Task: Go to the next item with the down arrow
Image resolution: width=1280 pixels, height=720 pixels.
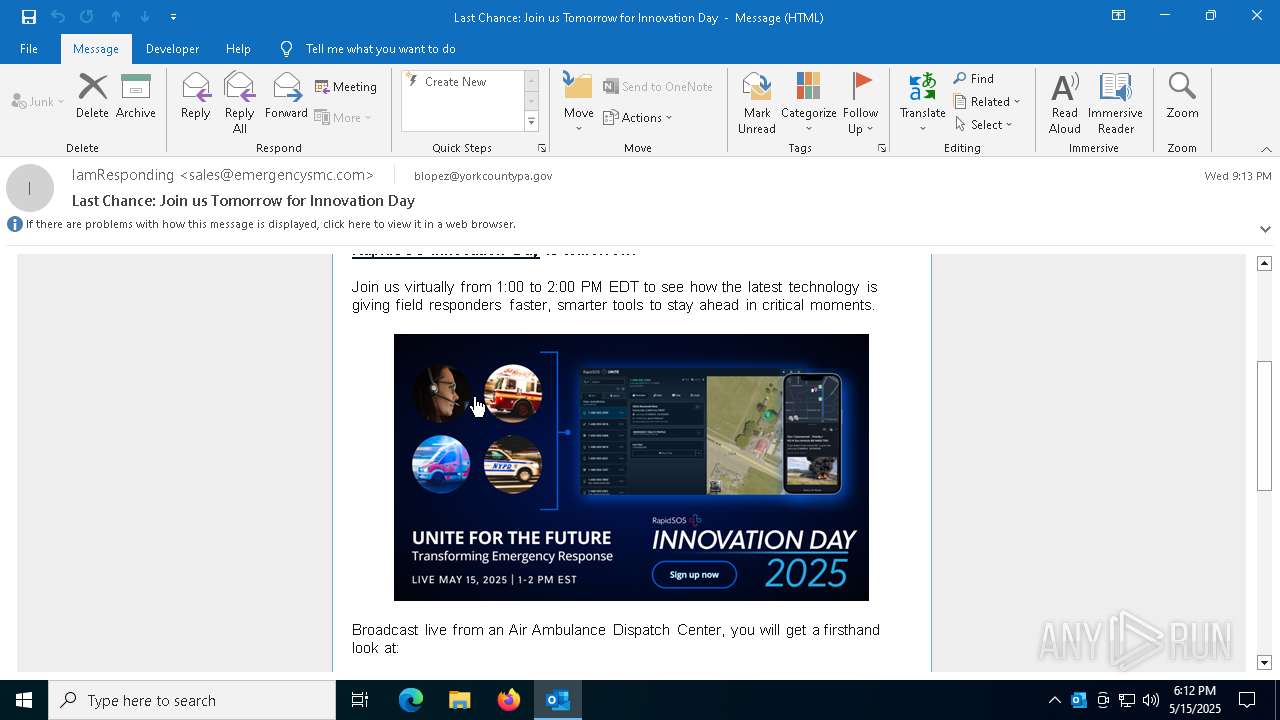Action: click(145, 17)
